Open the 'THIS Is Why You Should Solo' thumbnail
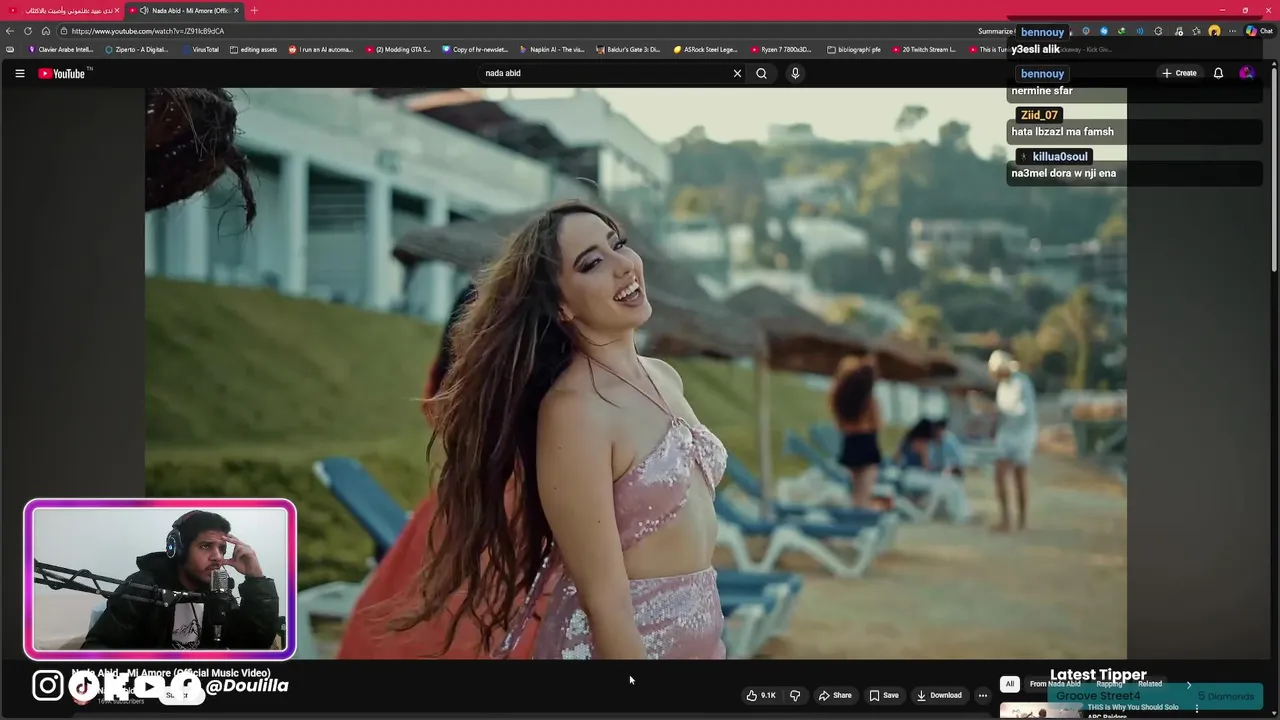Screen dimensions: 1280x720 pos(1040,711)
